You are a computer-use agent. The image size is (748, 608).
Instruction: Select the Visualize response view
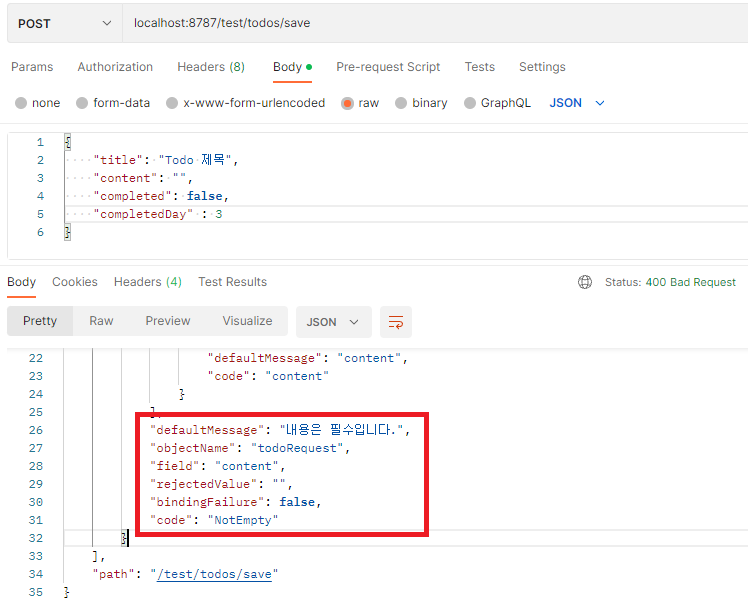[247, 321]
